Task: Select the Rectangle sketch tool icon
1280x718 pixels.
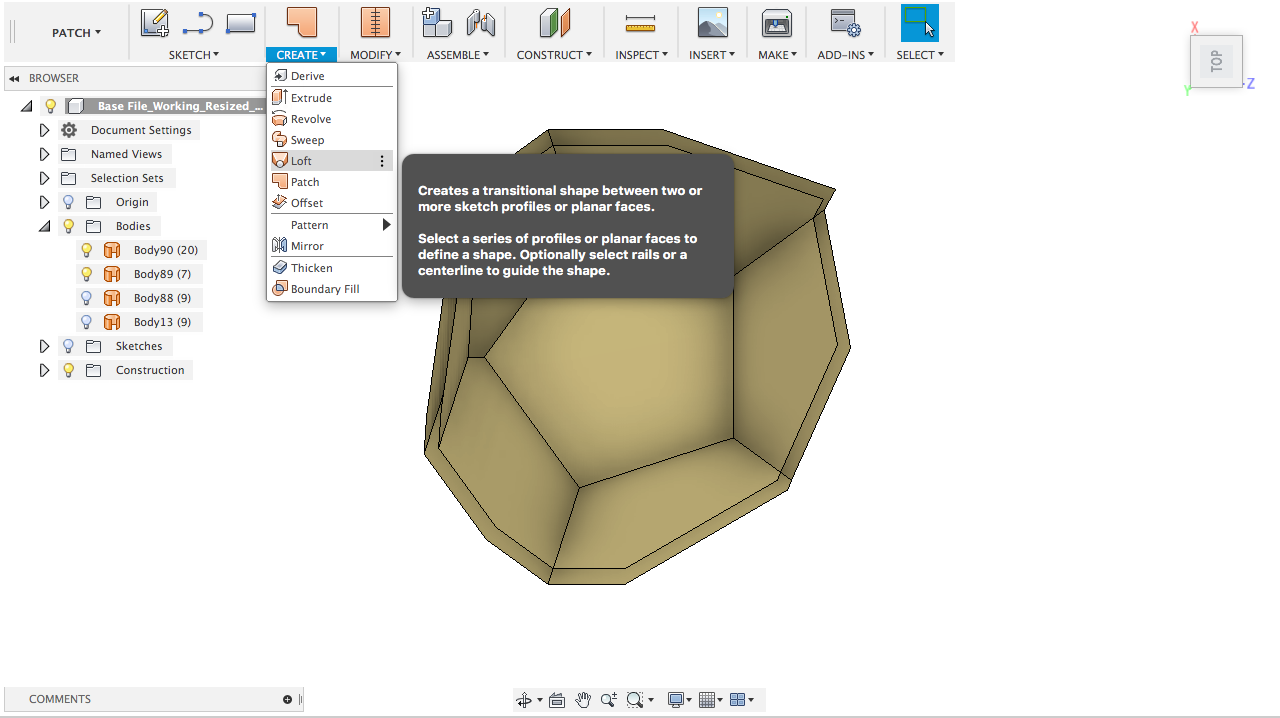Action: pos(241,23)
